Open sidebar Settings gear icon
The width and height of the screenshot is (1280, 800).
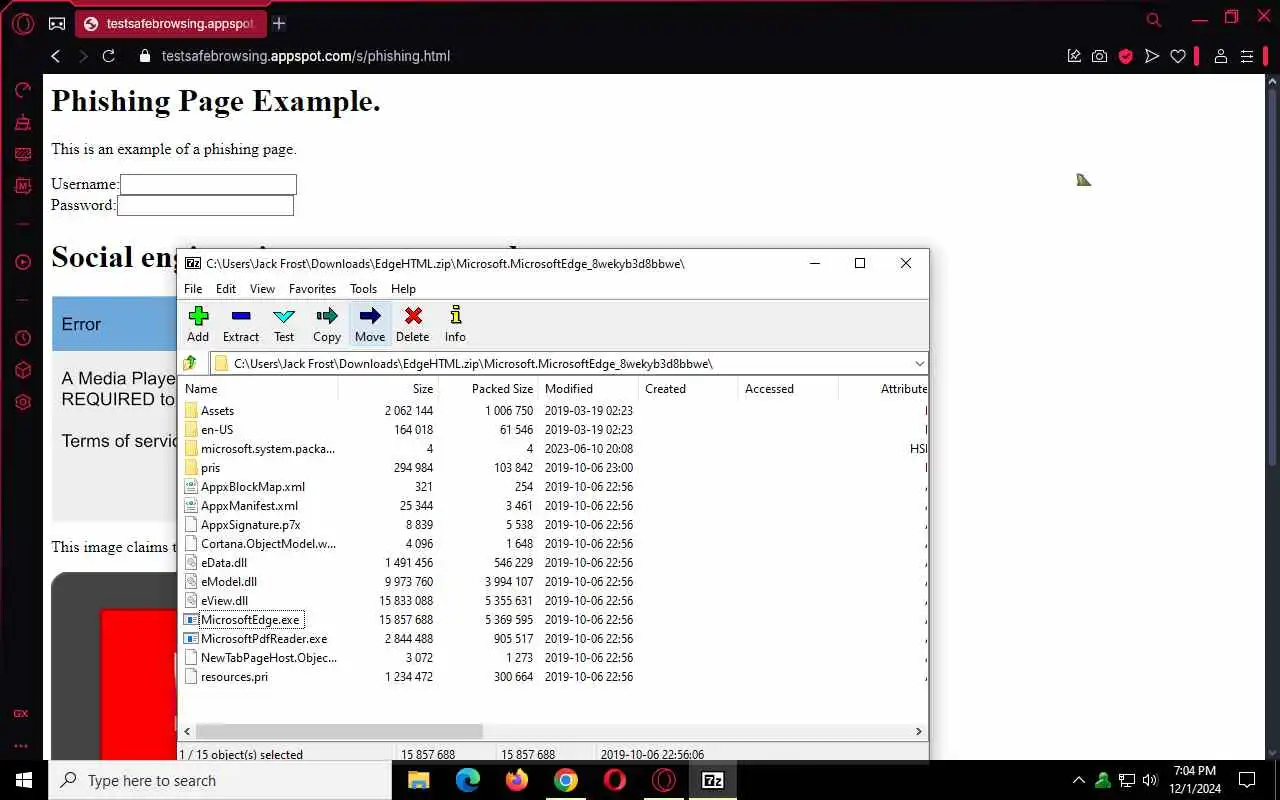[x=23, y=402]
